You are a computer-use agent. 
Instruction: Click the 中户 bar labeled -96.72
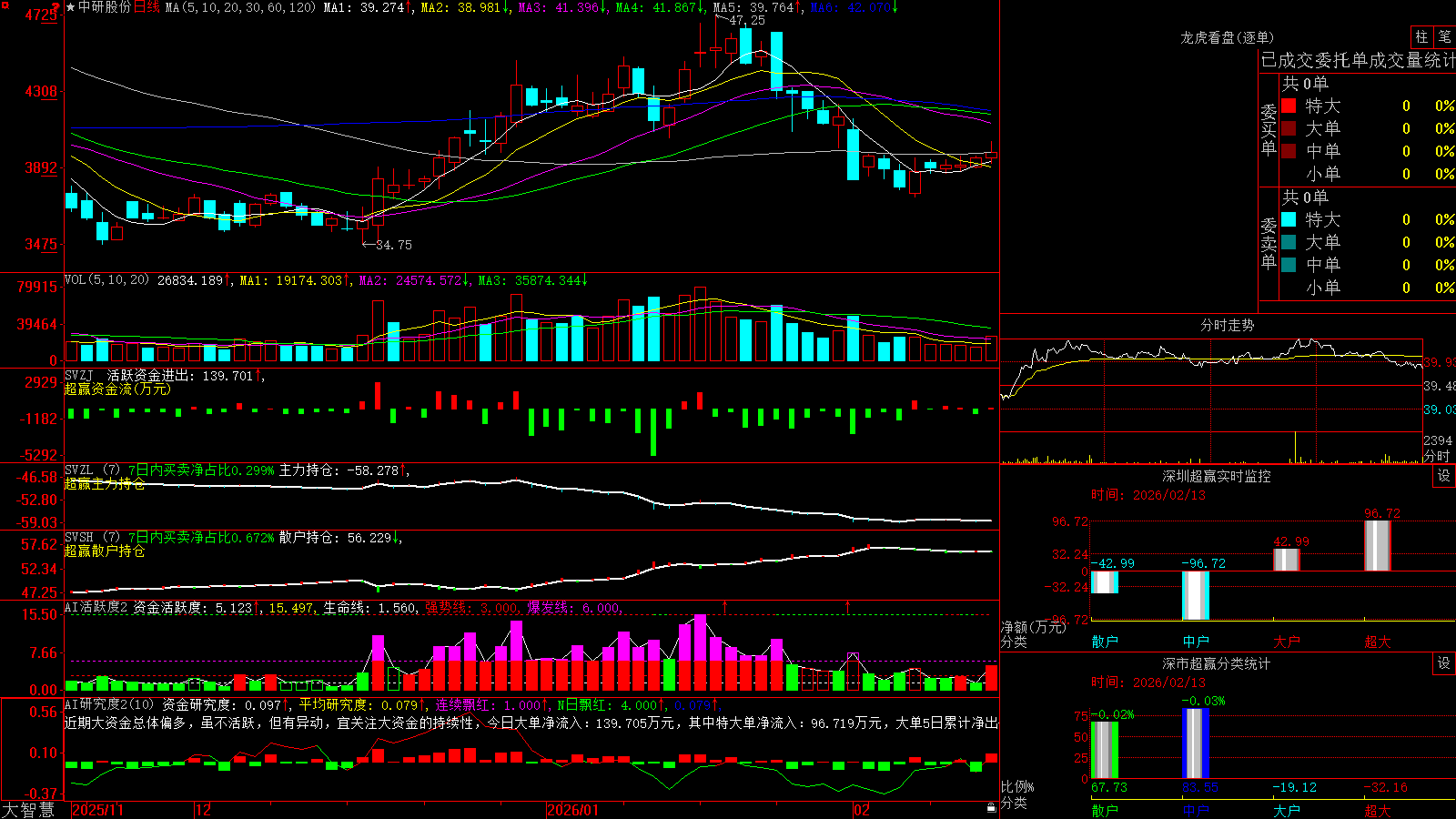pos(1196,596)
